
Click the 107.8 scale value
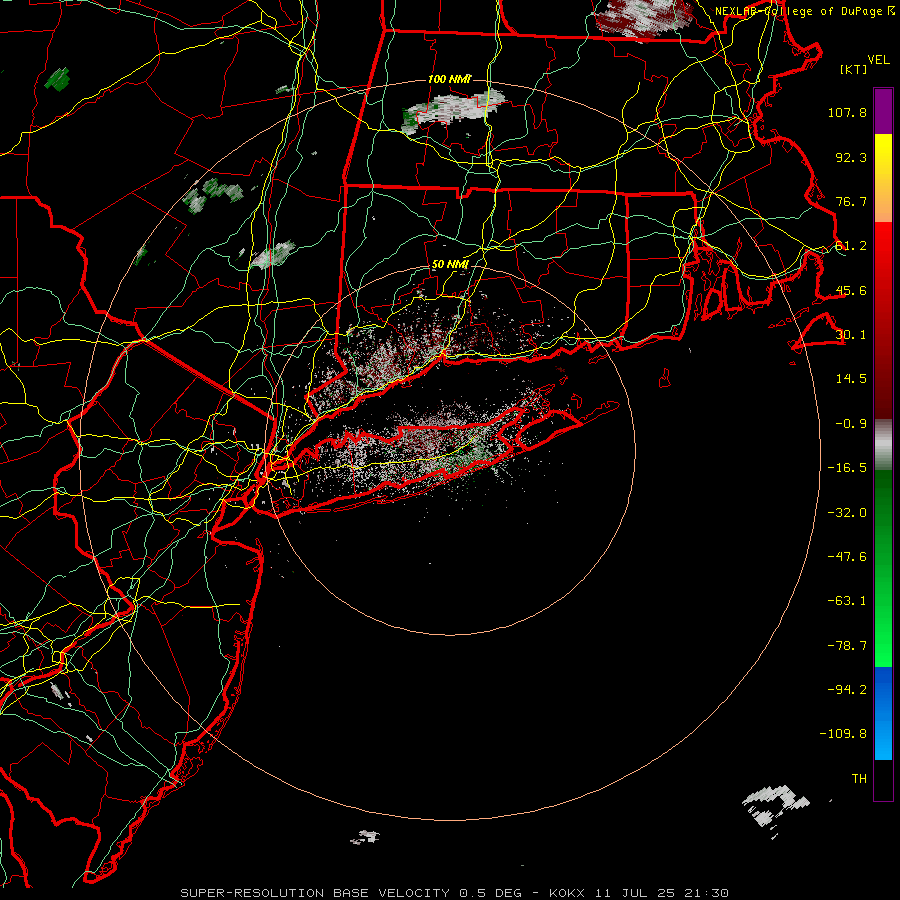coord(847,112)
